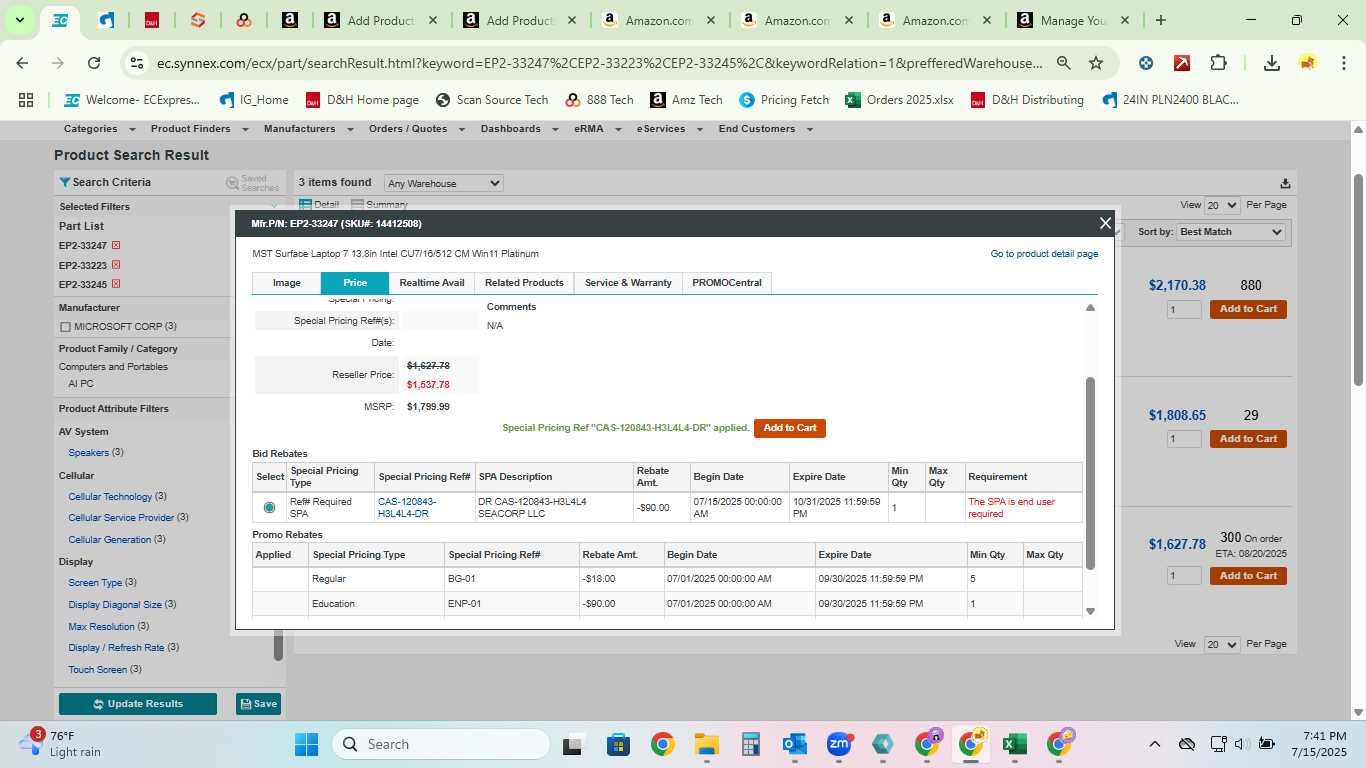Expand the Manufacturers menu
This screenshot has width=1366, height=768.
(306, 129)
